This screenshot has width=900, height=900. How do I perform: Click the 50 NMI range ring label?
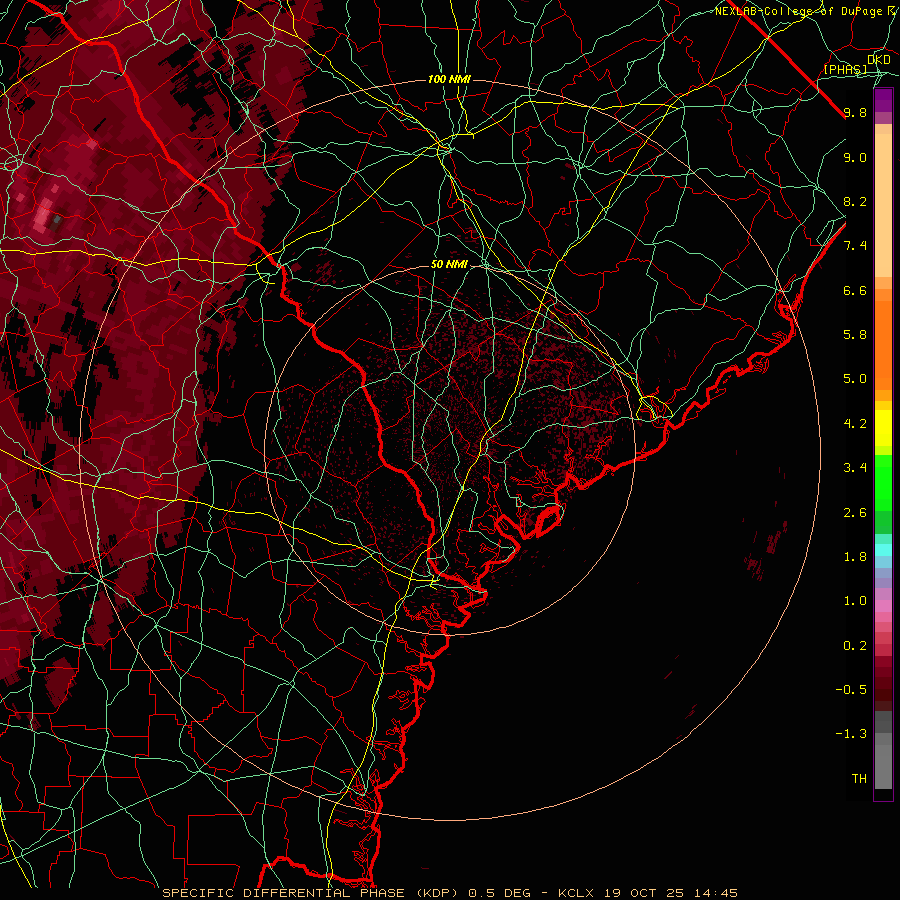pos(449,264)
